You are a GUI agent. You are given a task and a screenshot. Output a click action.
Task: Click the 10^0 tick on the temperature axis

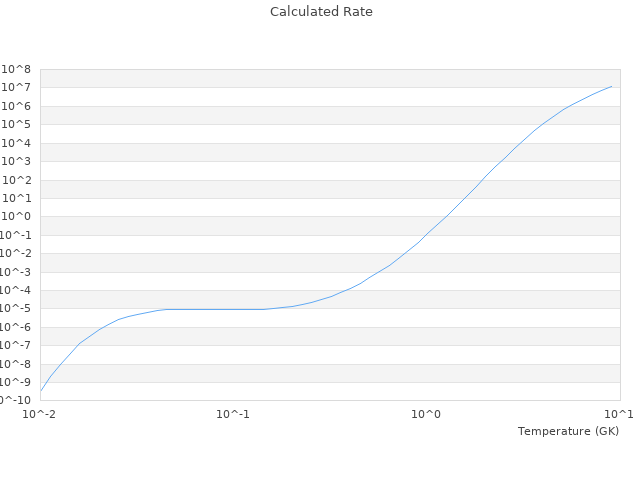click(427, 414)
